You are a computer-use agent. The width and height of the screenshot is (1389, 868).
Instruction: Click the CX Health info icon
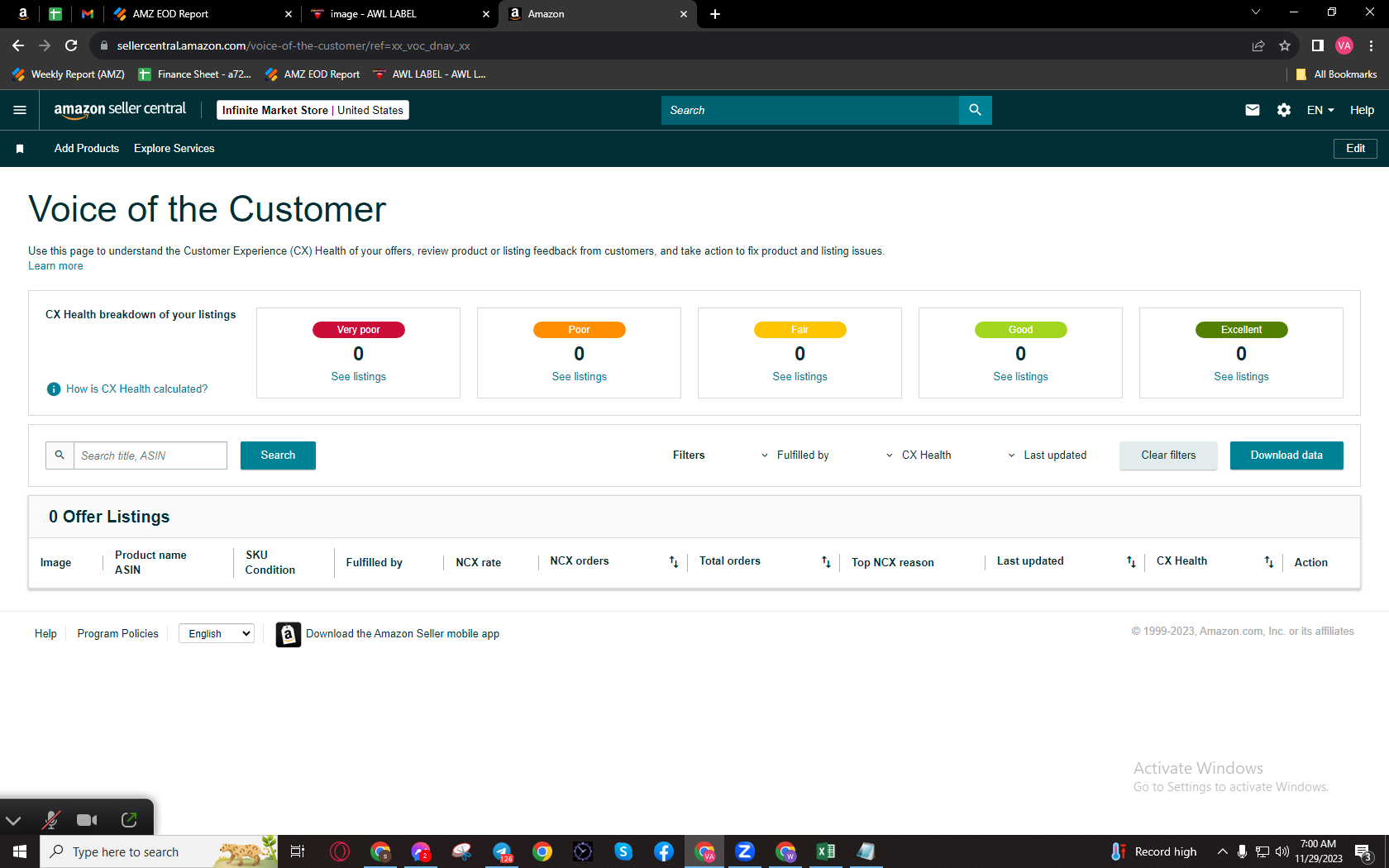click(x=54, y=389)
